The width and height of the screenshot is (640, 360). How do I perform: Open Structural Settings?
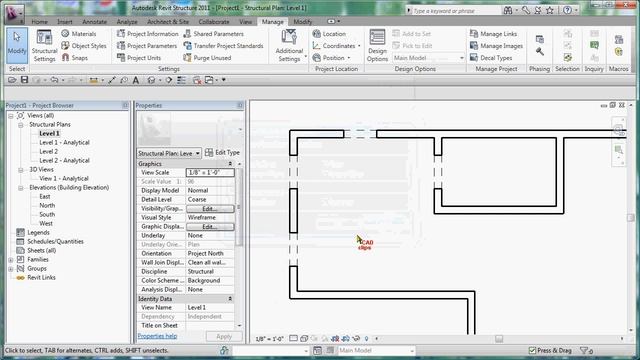[x=44, y=46]
